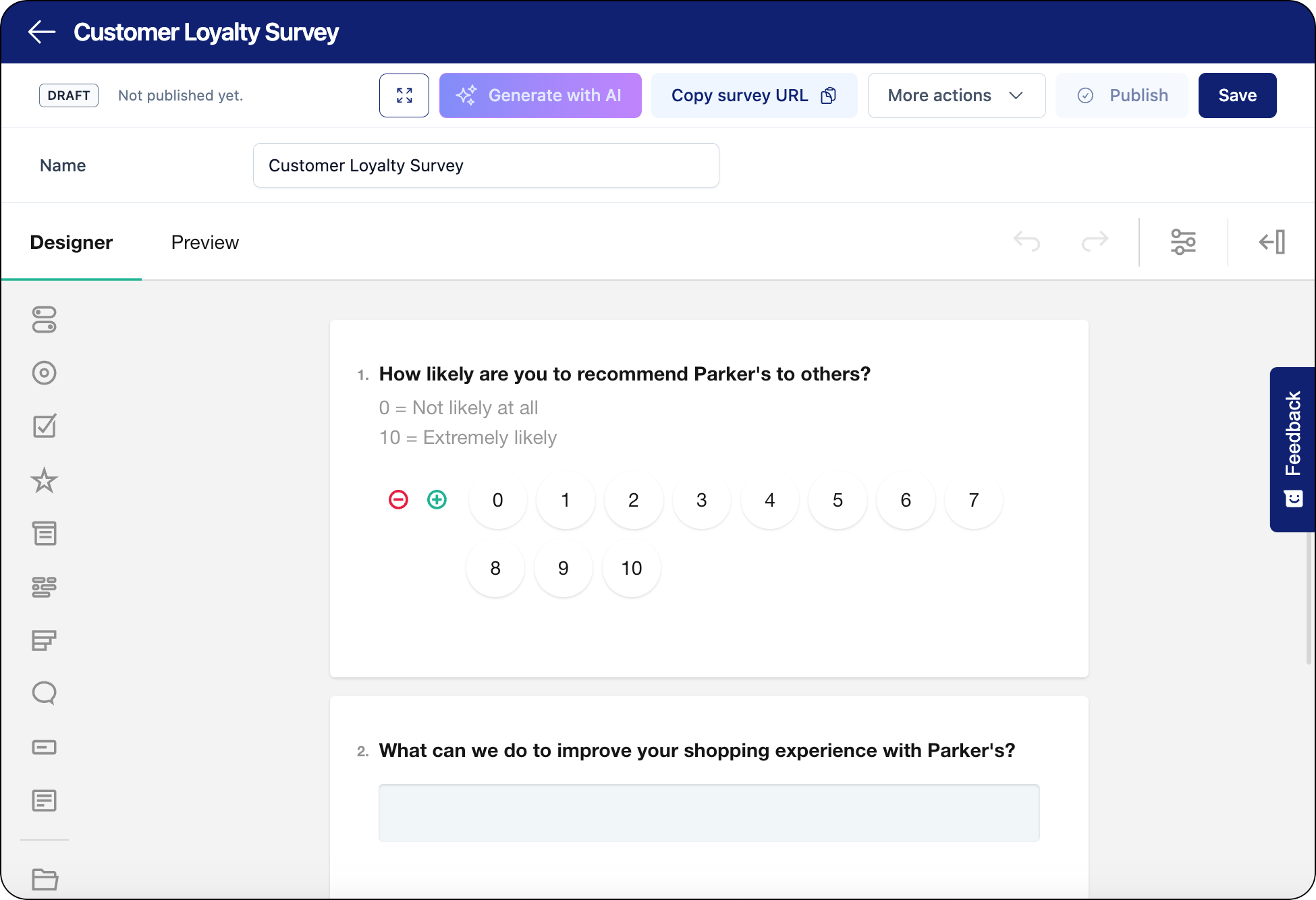Click the green plus to add rating value
The image size is (1316, 900).
tap(437, 500)
